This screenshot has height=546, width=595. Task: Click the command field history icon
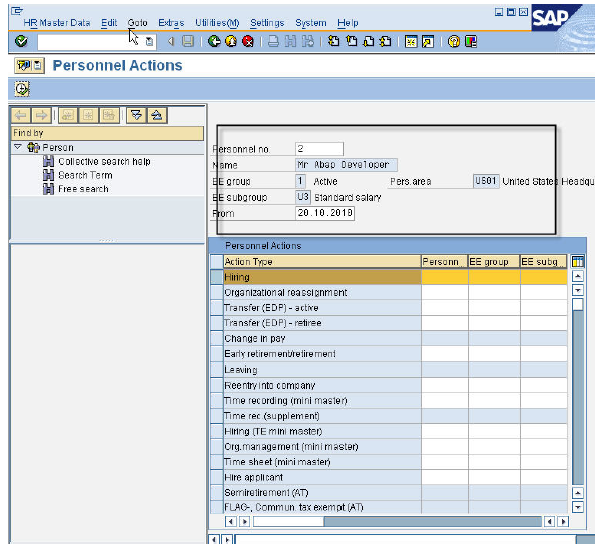pyautogui.click(x=150, y=41)
